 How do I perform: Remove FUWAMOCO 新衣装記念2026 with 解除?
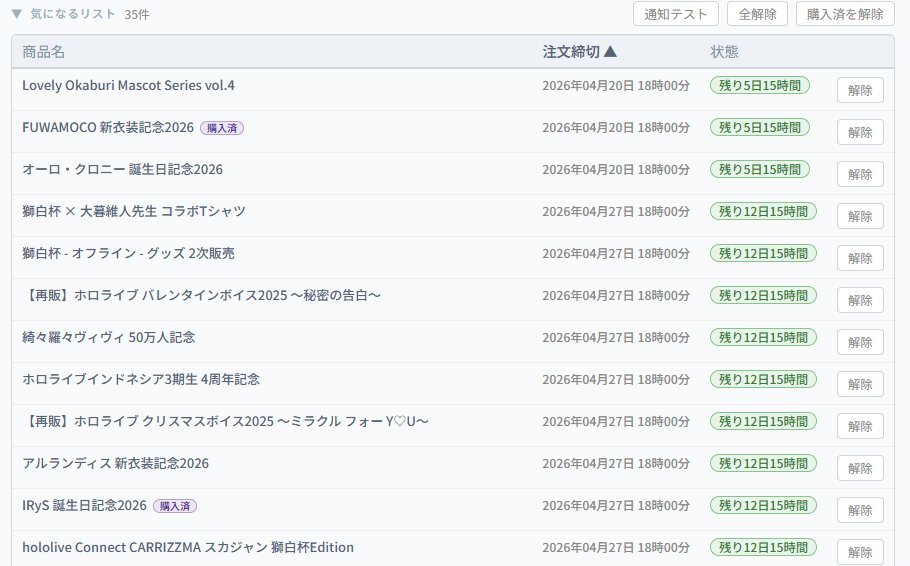(860, 132)
